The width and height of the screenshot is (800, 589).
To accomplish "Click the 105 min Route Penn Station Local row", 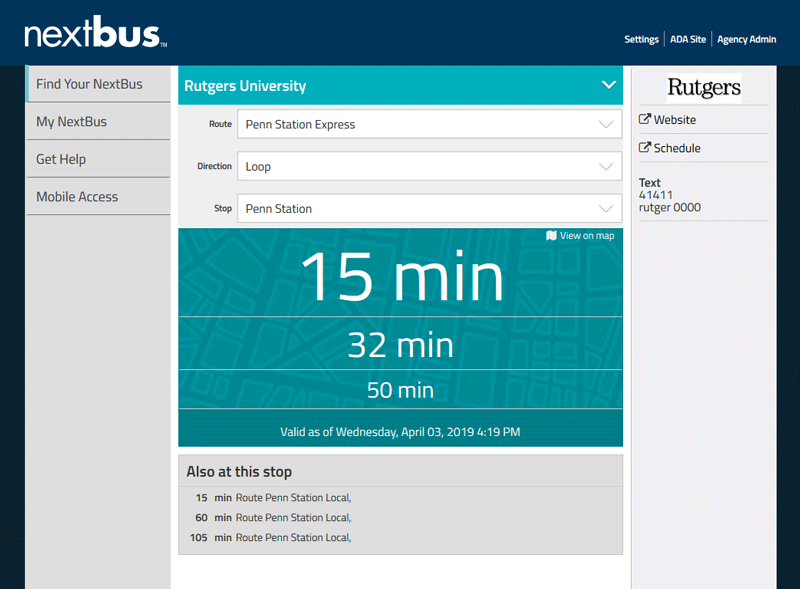I will pos(270,537).
